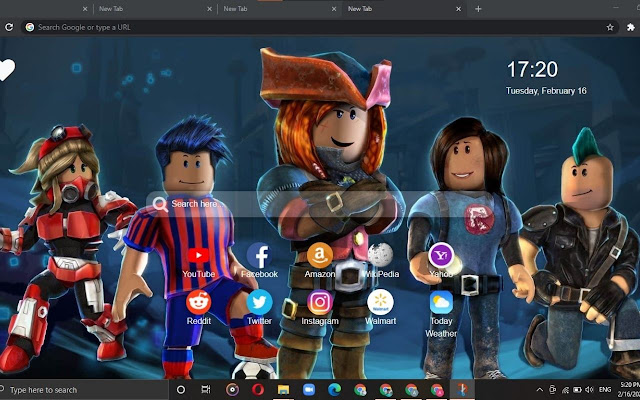Image resolution: width=640 pixels, height=400 pixels.
Task: Bookmark this tab with the star icon
Action: click(610, 27)
